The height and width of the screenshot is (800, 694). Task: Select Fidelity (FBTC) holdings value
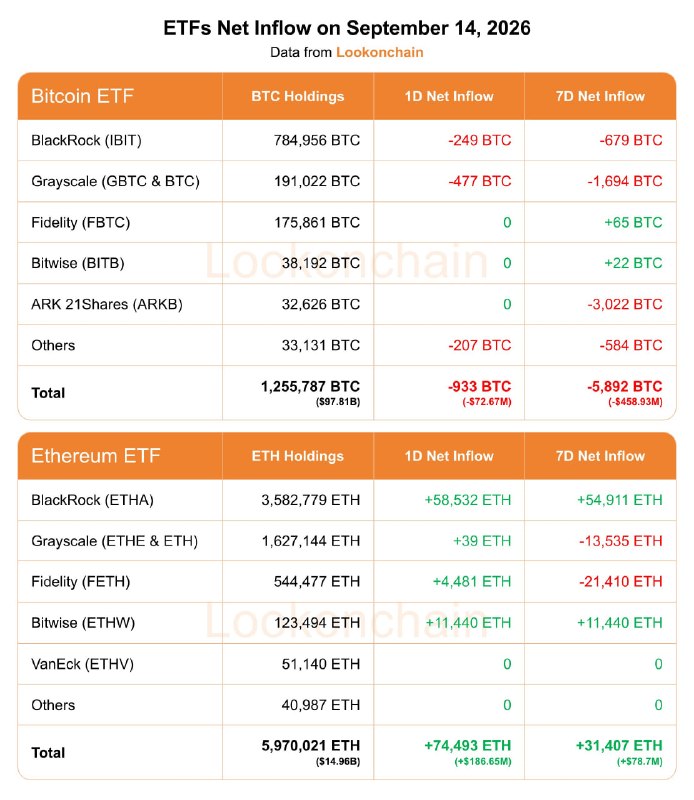coord(317,222)
